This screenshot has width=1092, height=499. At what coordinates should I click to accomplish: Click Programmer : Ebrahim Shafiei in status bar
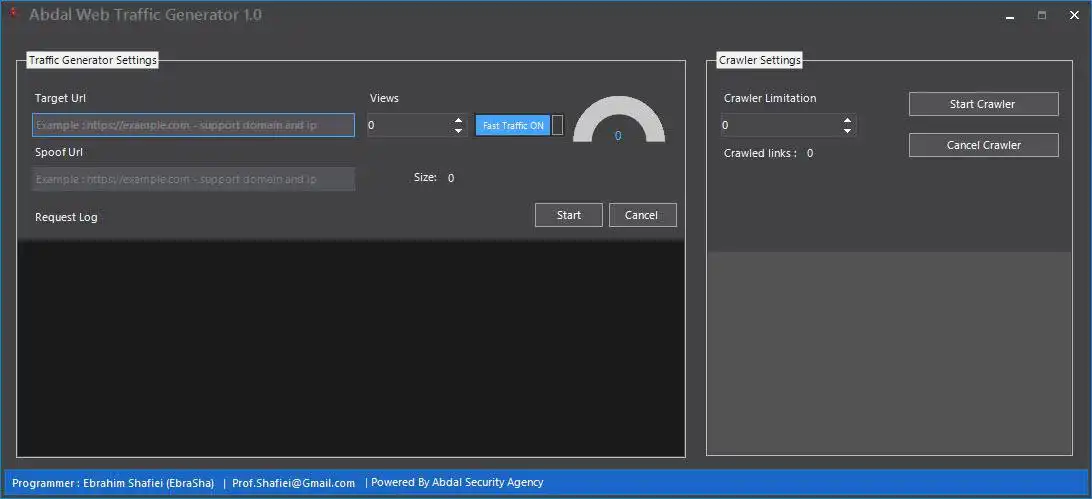click(113, 482)
